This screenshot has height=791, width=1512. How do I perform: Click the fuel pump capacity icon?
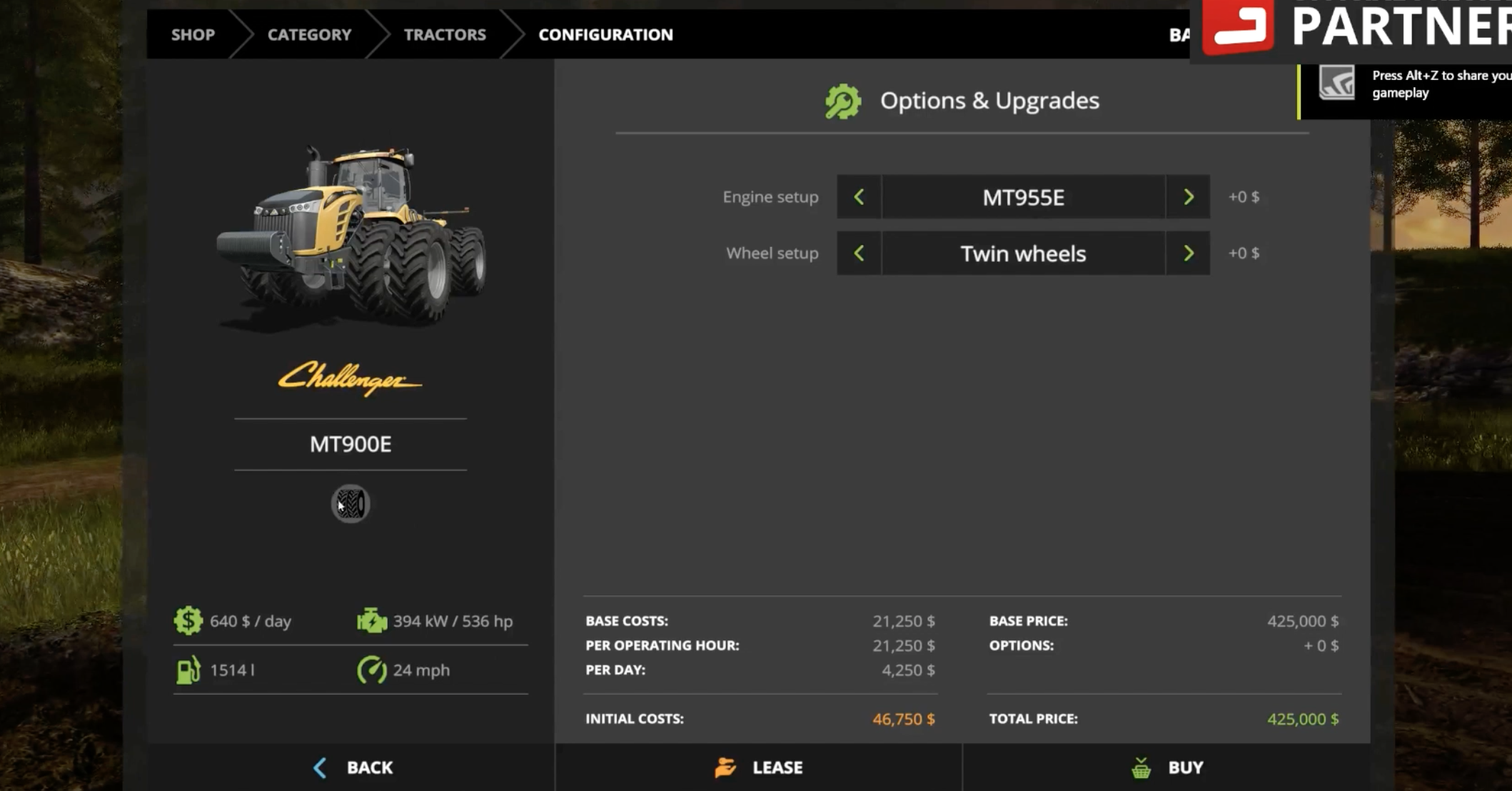[188, 670]
